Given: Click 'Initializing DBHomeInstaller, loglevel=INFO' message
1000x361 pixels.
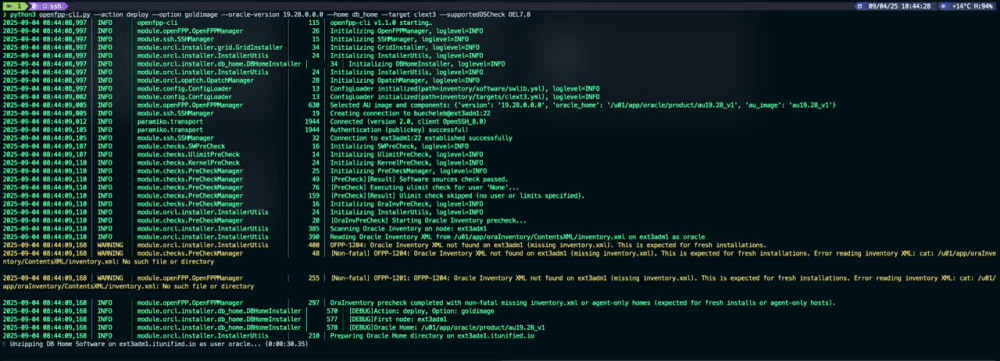Looking at the screenshot, I should (427, 64).
